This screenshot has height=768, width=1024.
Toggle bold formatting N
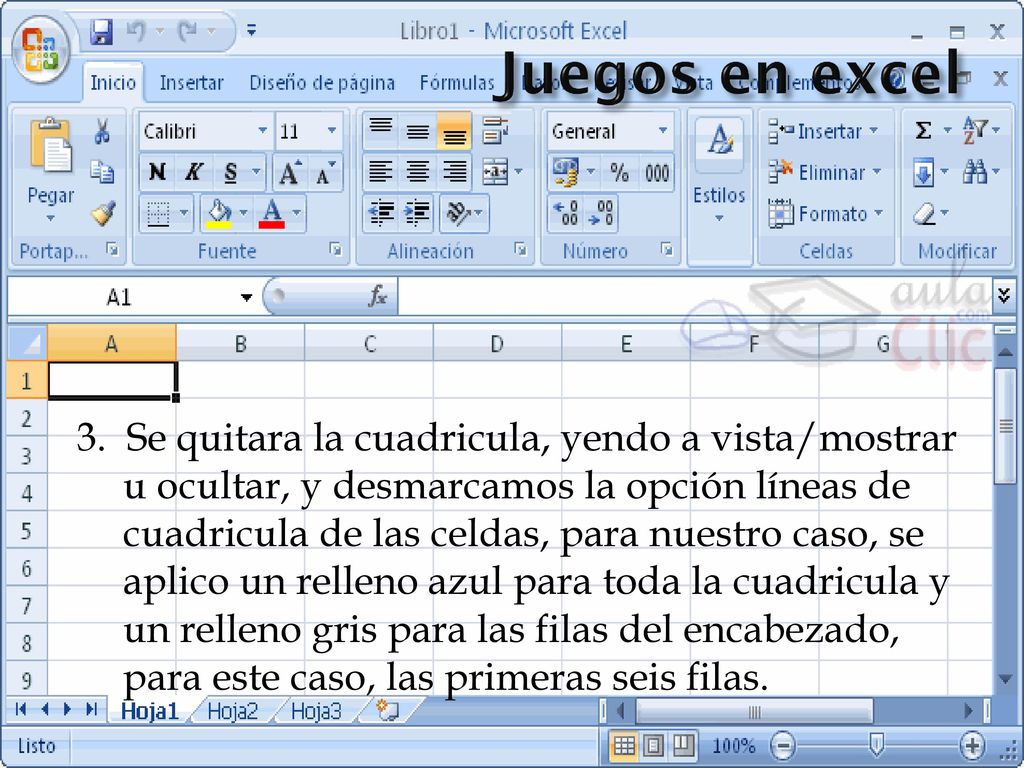point(157,172)
